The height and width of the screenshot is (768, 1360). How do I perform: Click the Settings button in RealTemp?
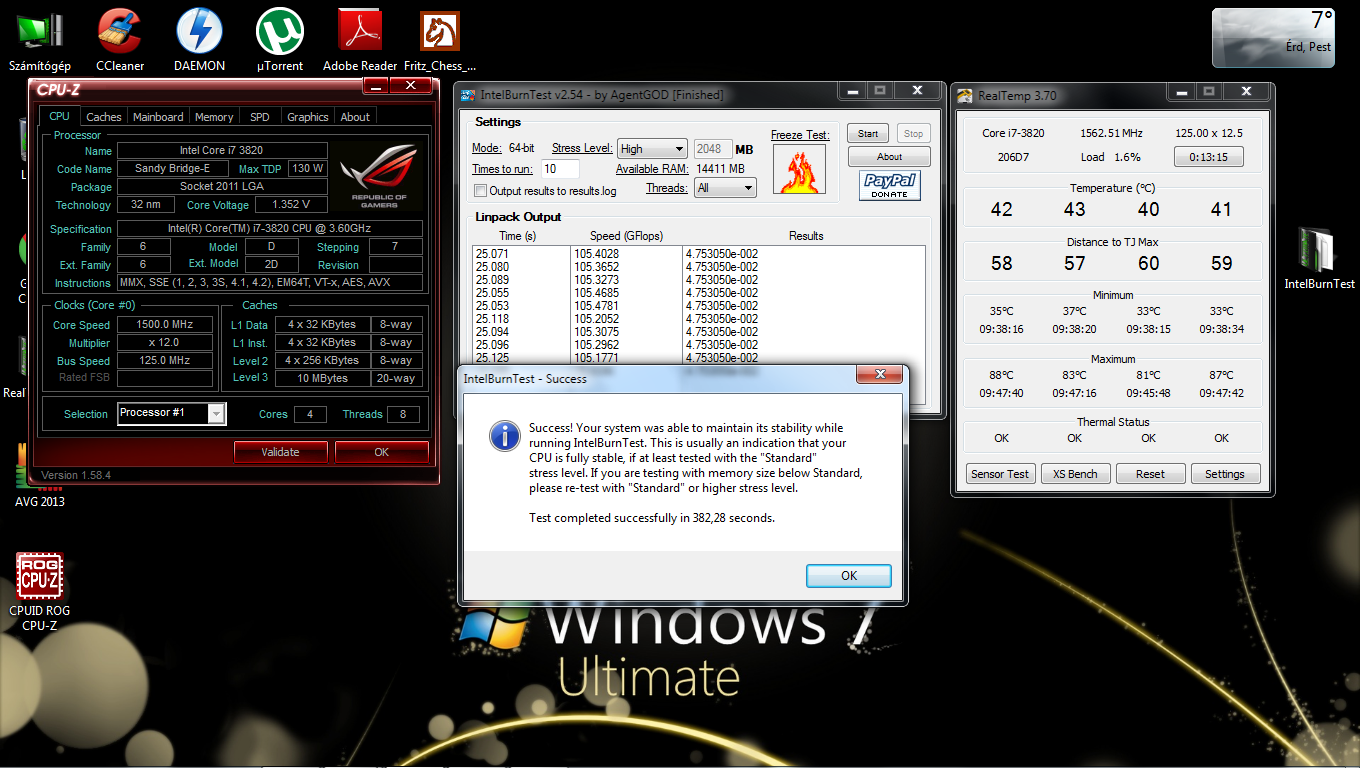click(1225, 474)
